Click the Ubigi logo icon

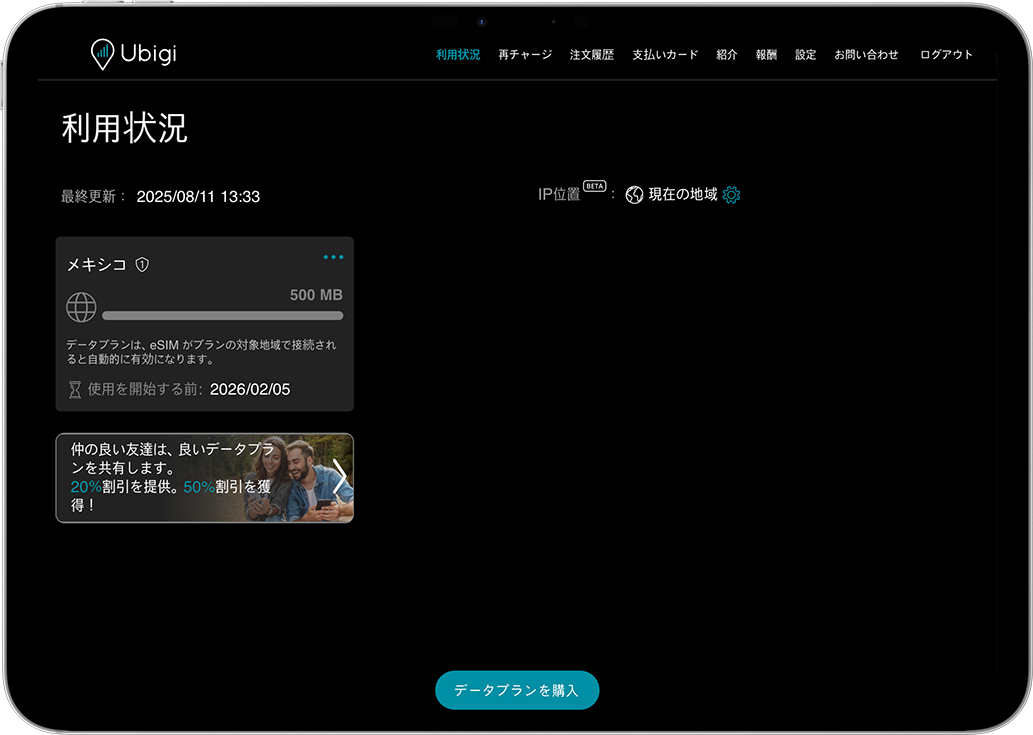tap(102, 54)
